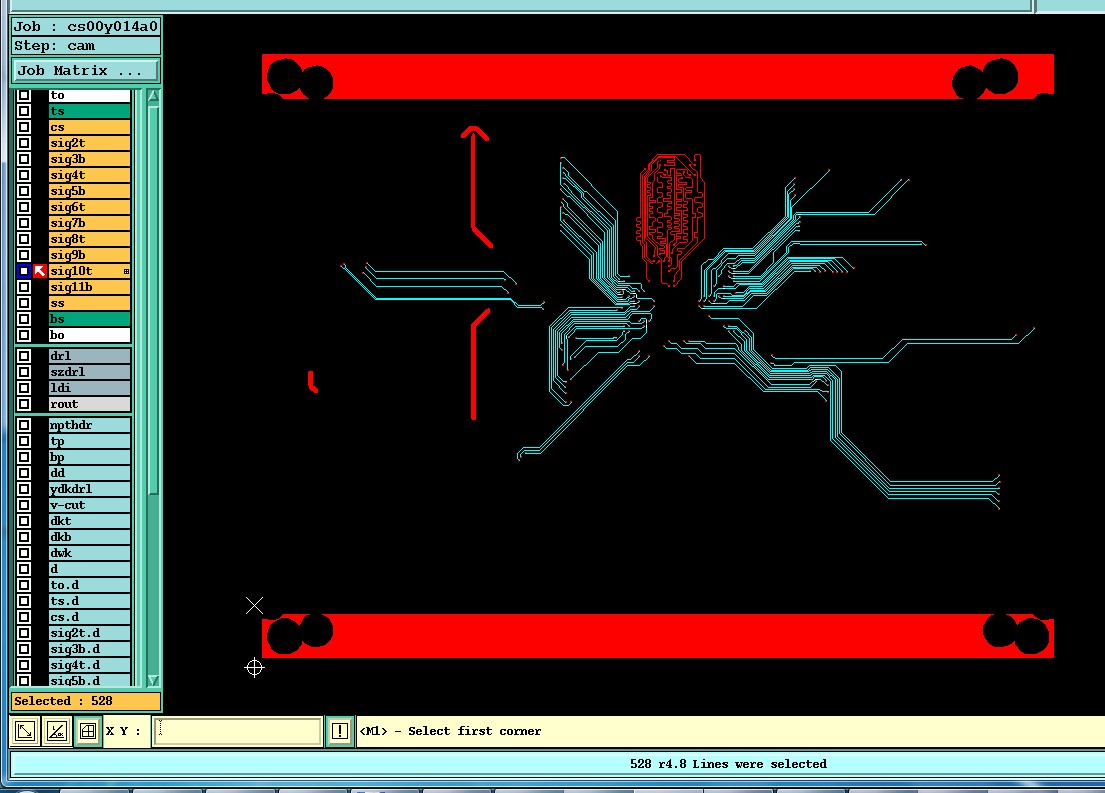Toggle the checkbox for layer dkt
Image resolution: width=1105 pixels, height=793 pixels.
24,521
